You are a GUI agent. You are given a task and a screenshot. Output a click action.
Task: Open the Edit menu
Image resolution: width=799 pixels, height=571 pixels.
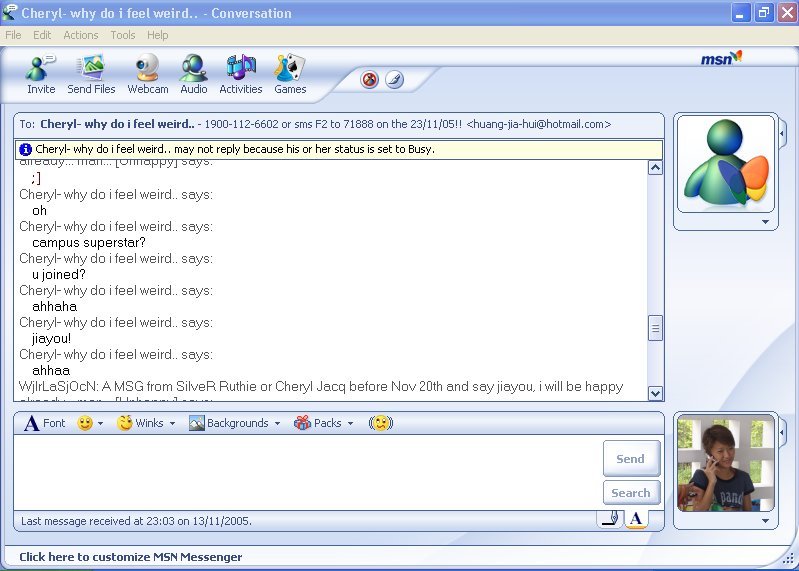pyautogui.click(x=42, y=35)
